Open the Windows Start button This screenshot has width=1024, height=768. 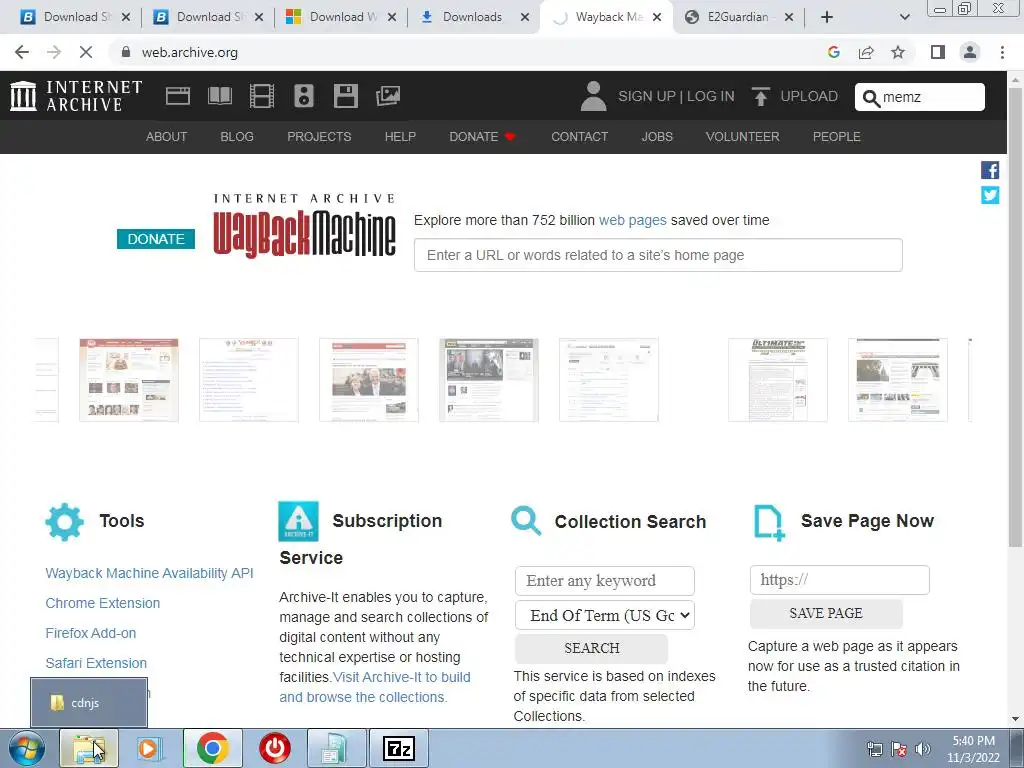tap(27, 748)
